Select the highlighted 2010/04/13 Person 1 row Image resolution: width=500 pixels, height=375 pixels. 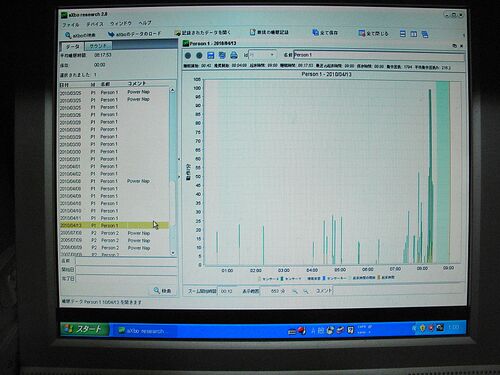click(114, 225)
